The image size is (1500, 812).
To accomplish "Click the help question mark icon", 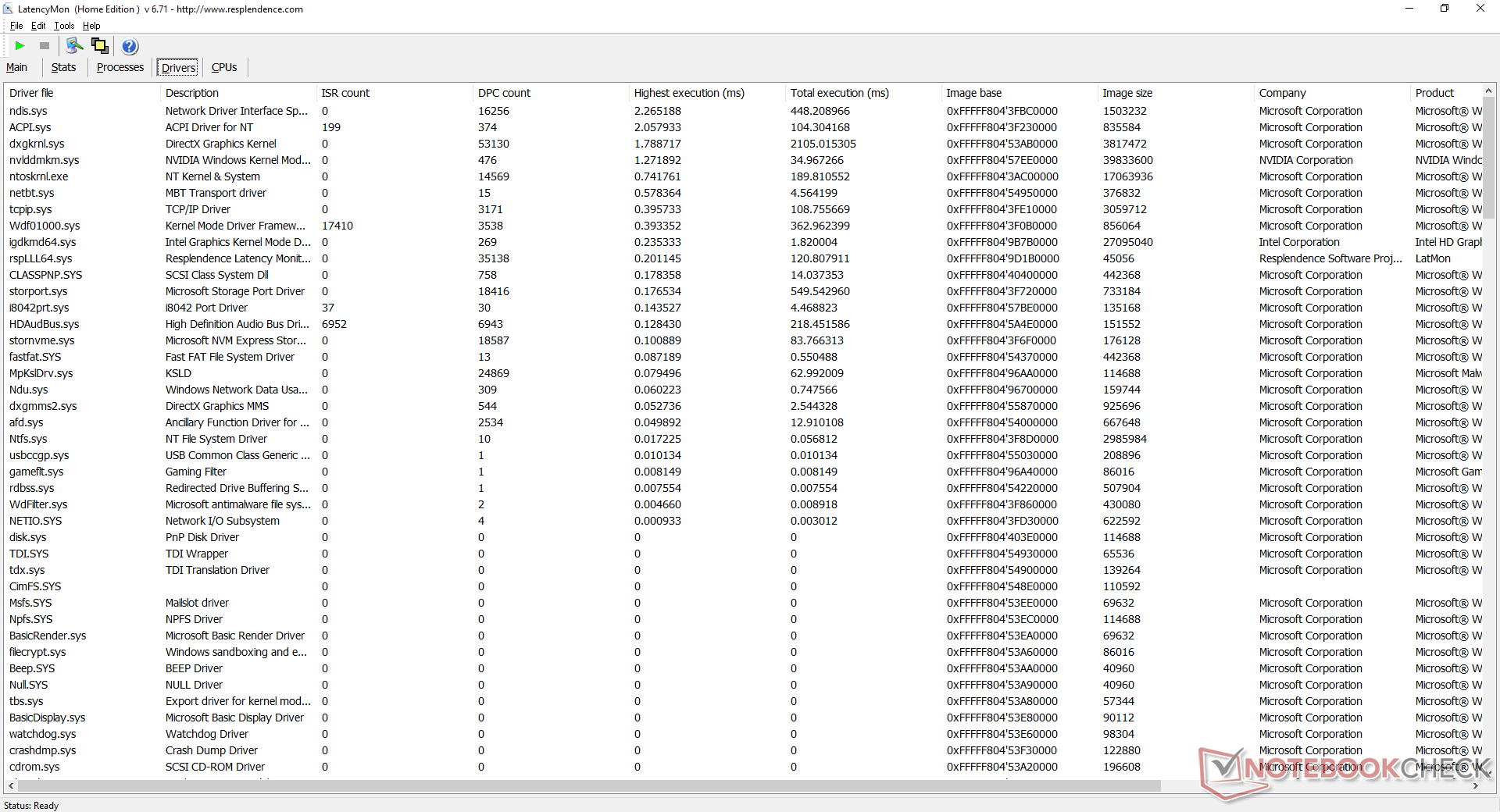I will (x=130, y=46).
